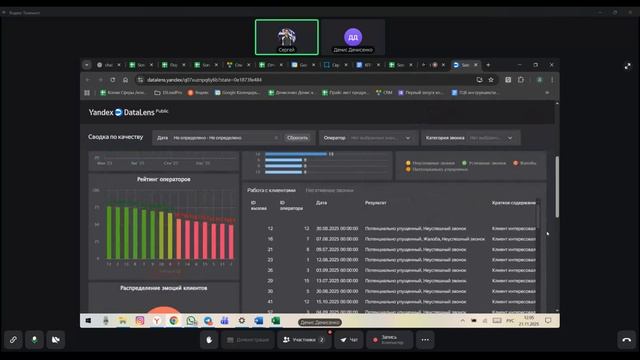Open Chrome from the shared taskbar

(x=174, y=321)
